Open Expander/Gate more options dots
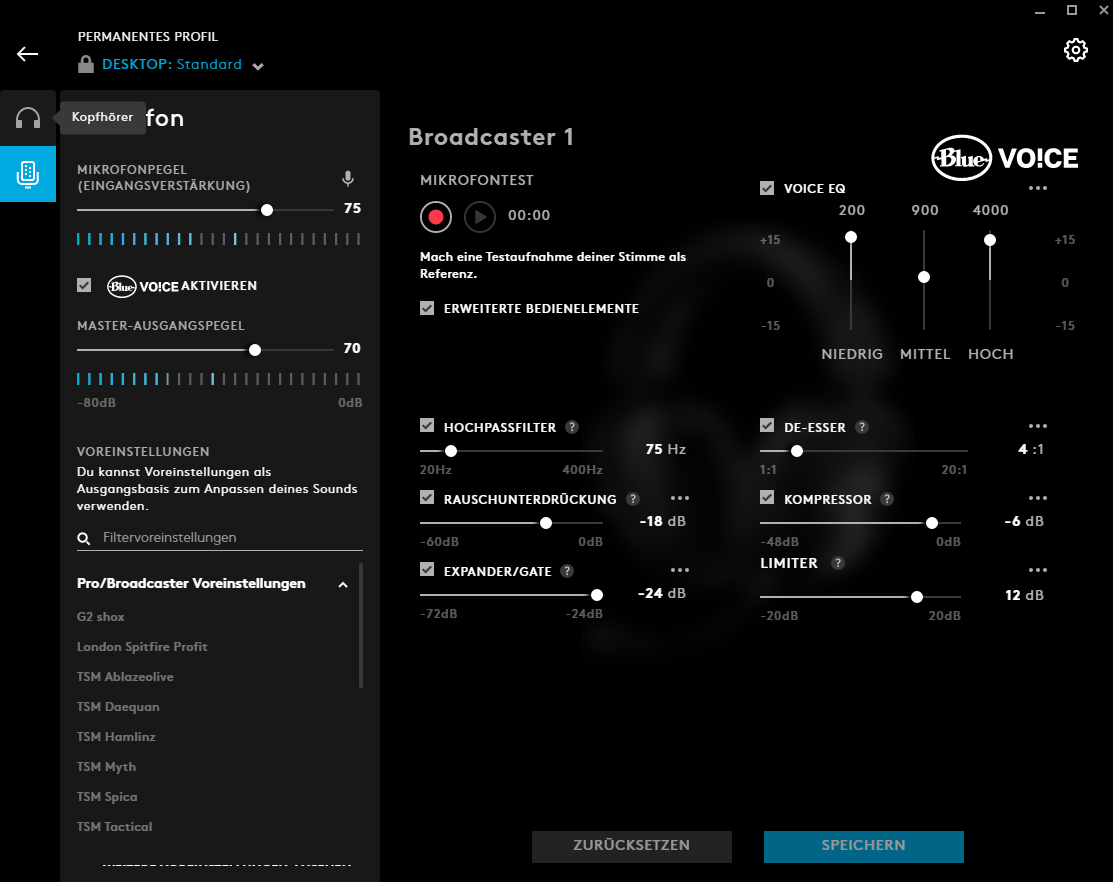Screen dimensions: 1113x882 [x=680, y=570]
